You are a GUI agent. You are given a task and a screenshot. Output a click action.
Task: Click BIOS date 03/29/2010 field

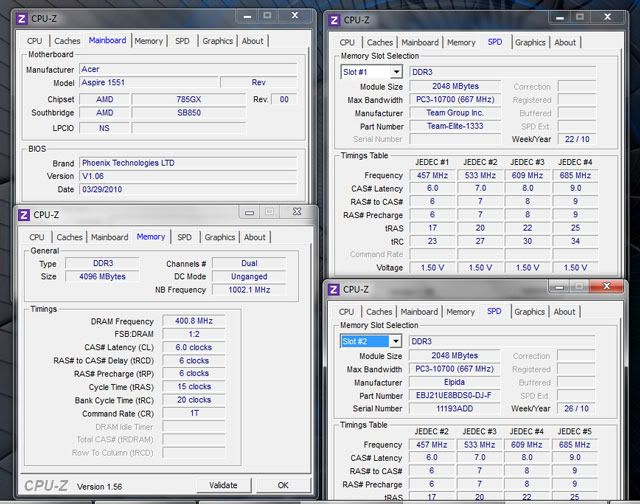(x=188, y=189)
